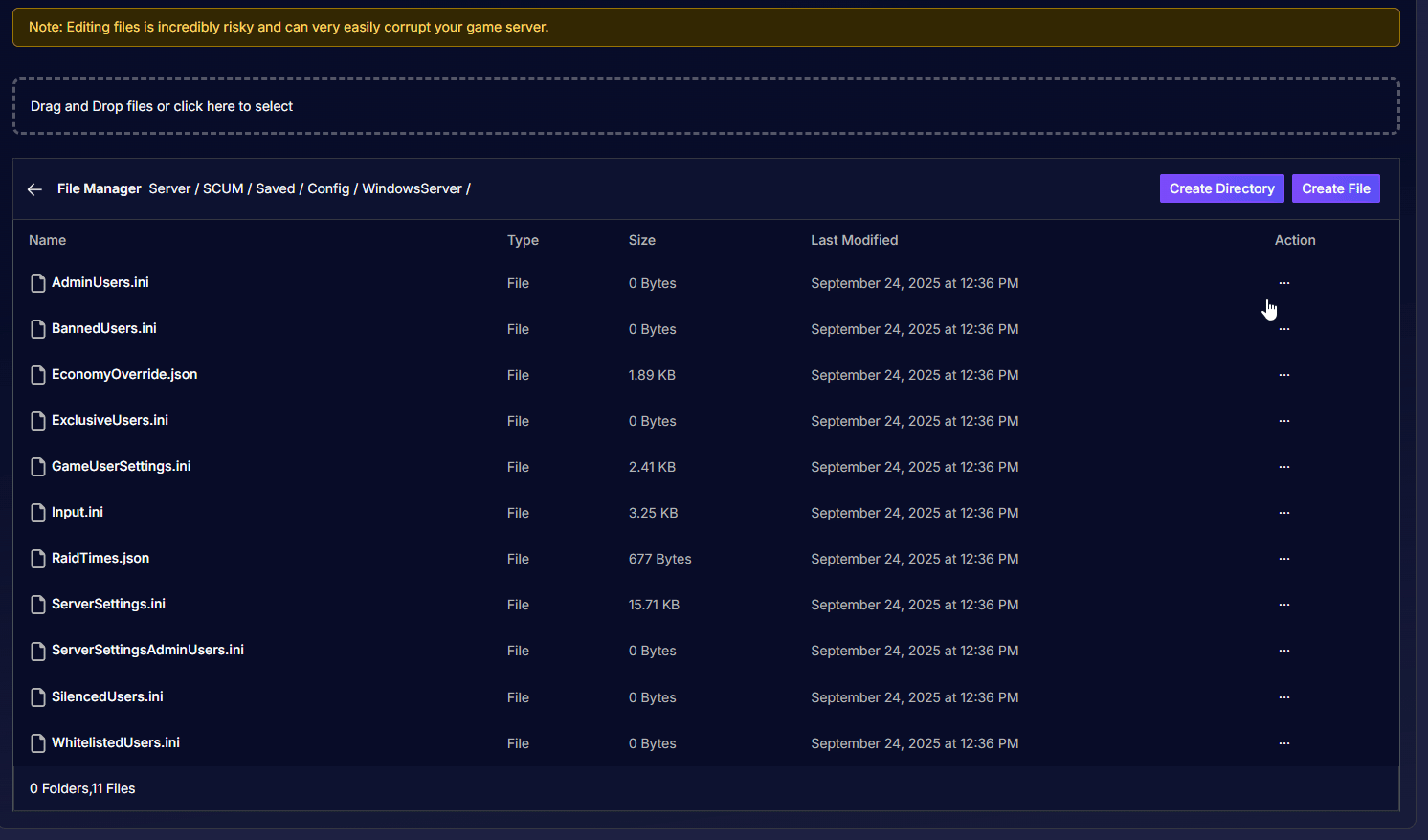The image size is (1428, 840).
Task: Show action options for WhitelistedUsers.ini
Action: 1283,743
